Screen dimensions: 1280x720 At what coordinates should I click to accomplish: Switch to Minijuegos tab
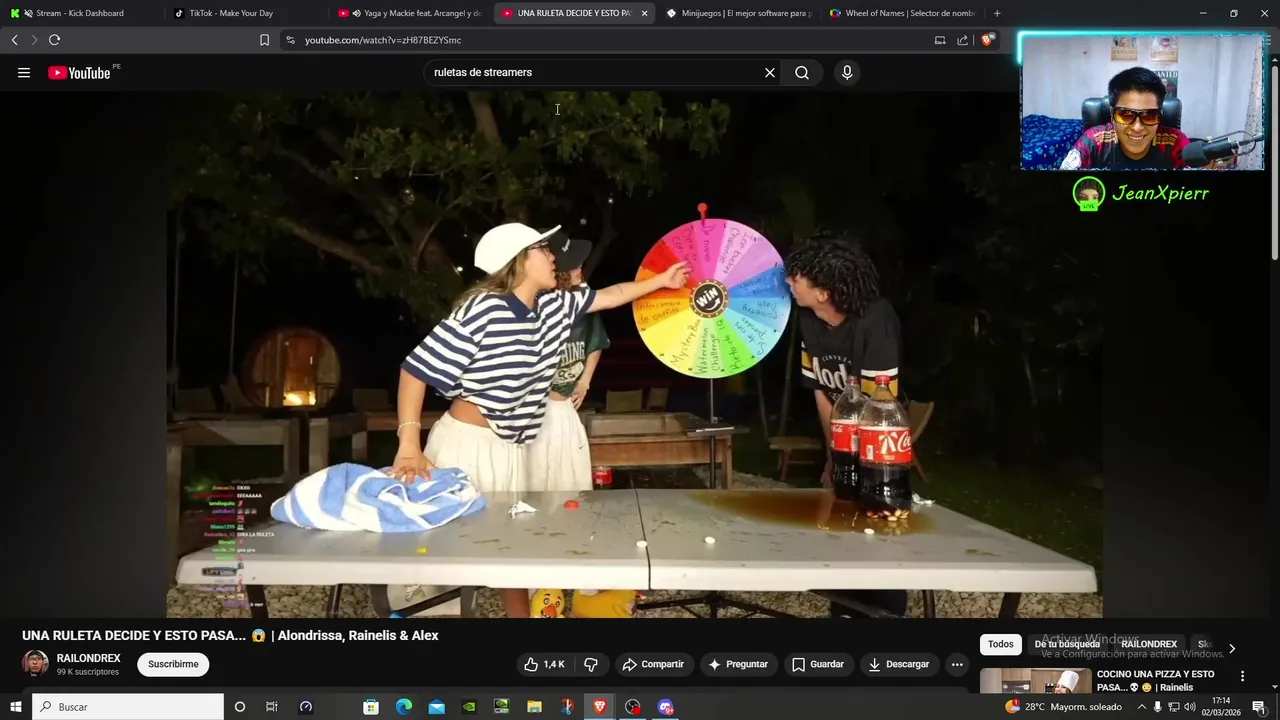(x=740, y=13)
